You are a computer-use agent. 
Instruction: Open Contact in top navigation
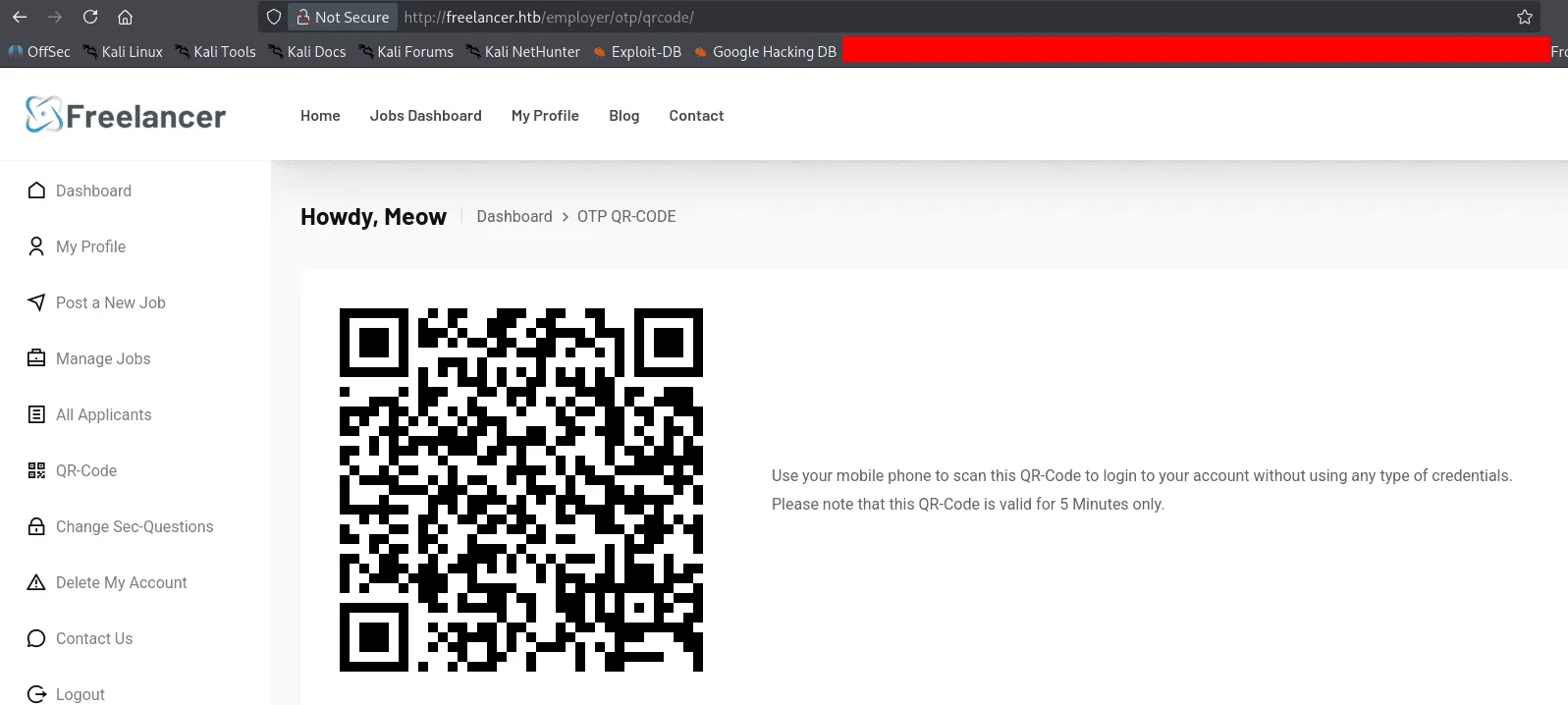pyautogui.click(x=696, y=116)
